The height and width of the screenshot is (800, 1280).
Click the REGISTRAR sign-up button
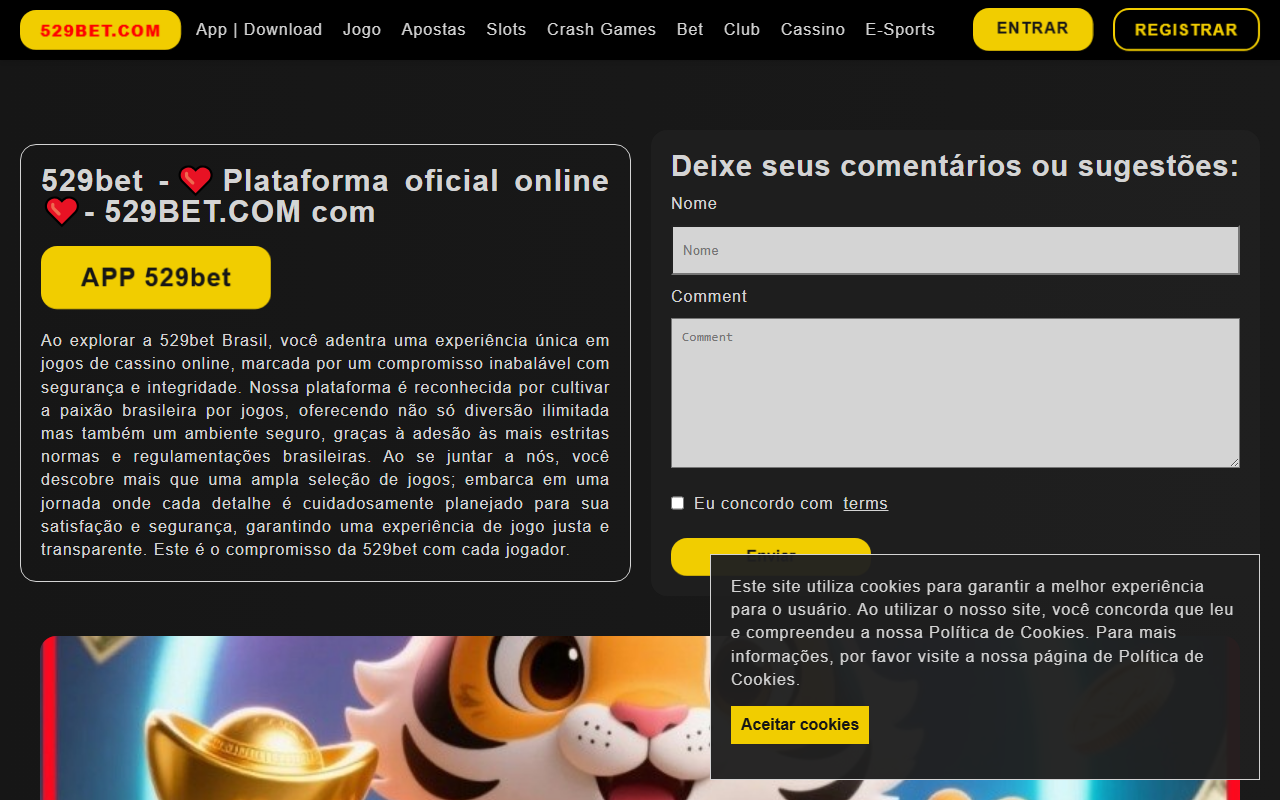(1186, 29)
